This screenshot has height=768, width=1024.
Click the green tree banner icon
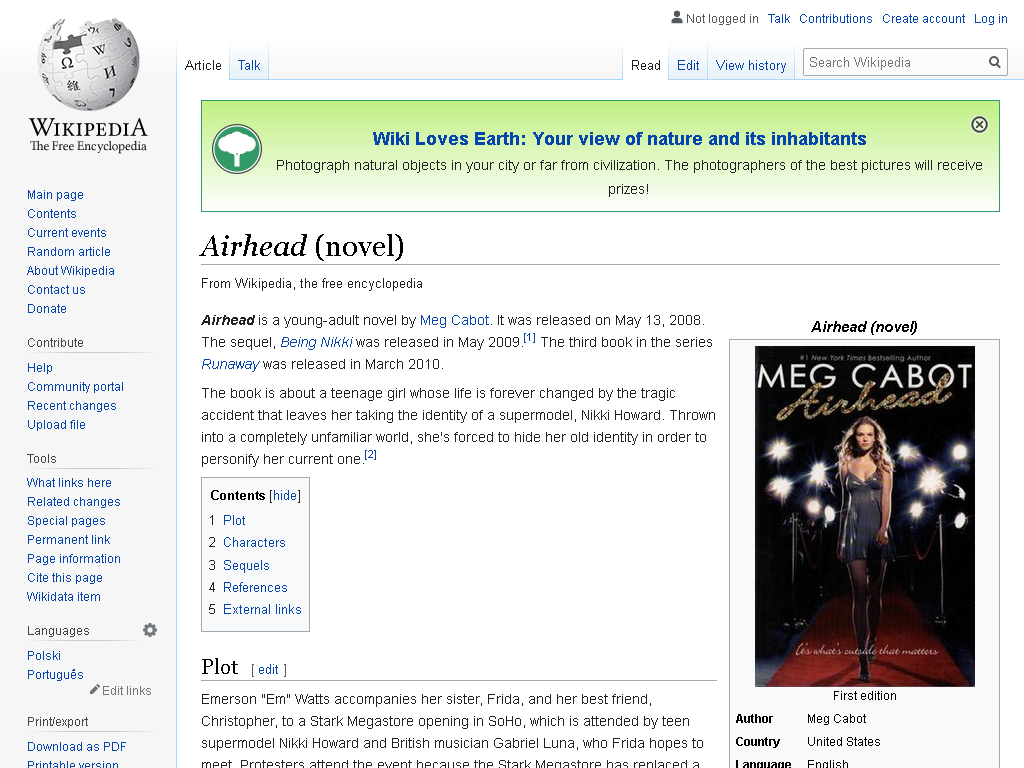click(237, 149)
